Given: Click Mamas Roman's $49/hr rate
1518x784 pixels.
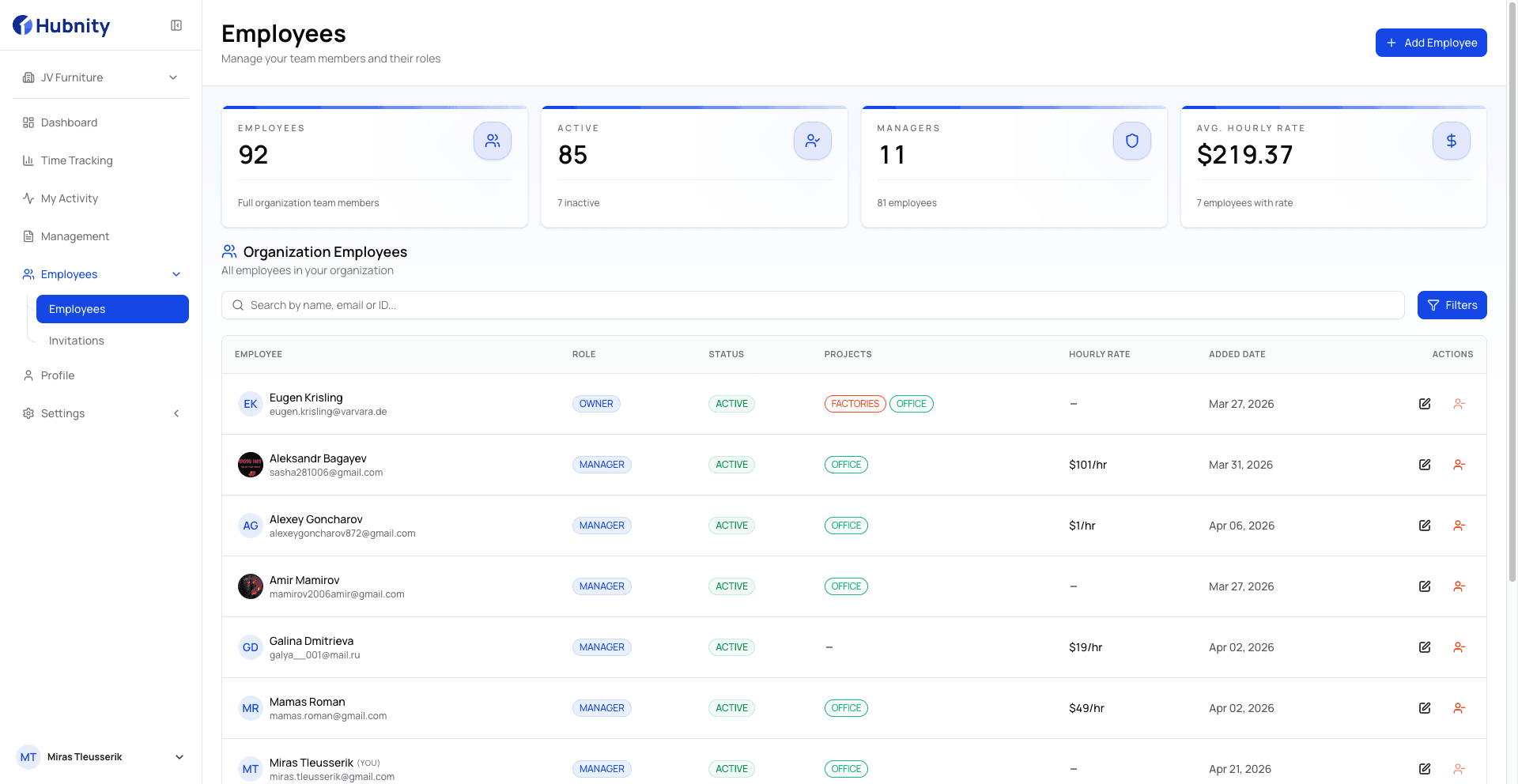Looking at the screenshot, I should [x=1086, y=708].
